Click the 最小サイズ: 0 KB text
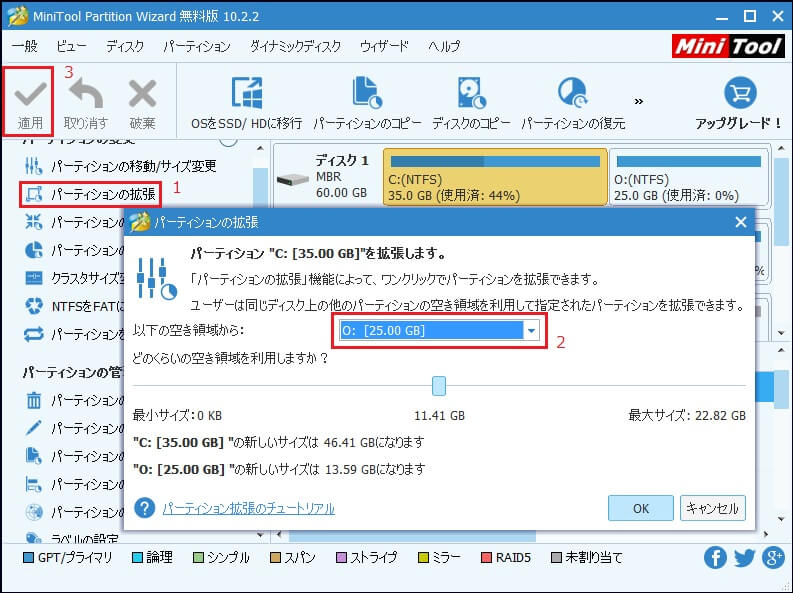 click(177, 416)
